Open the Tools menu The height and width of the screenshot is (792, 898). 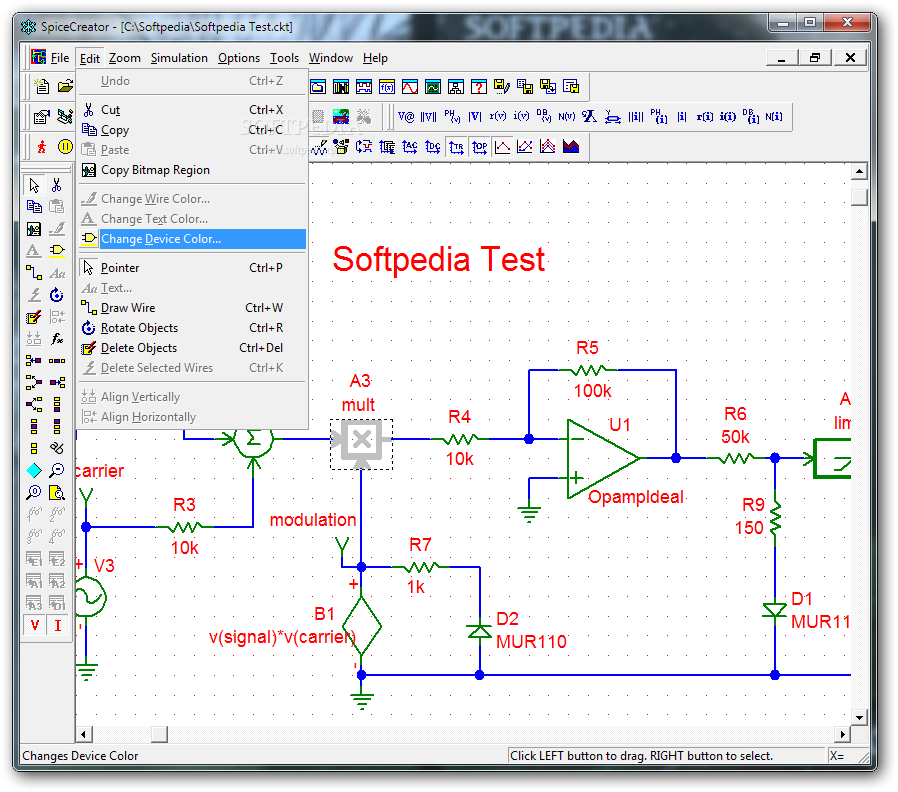(285, 58)
